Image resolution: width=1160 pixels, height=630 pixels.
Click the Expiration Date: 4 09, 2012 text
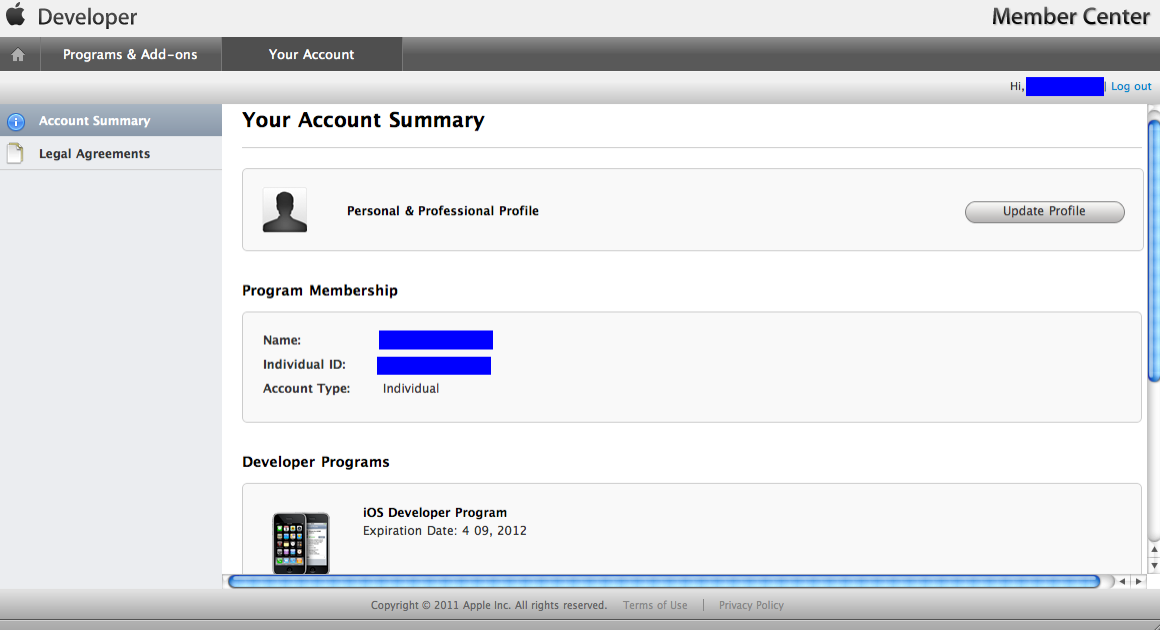(x=445, y=531)
